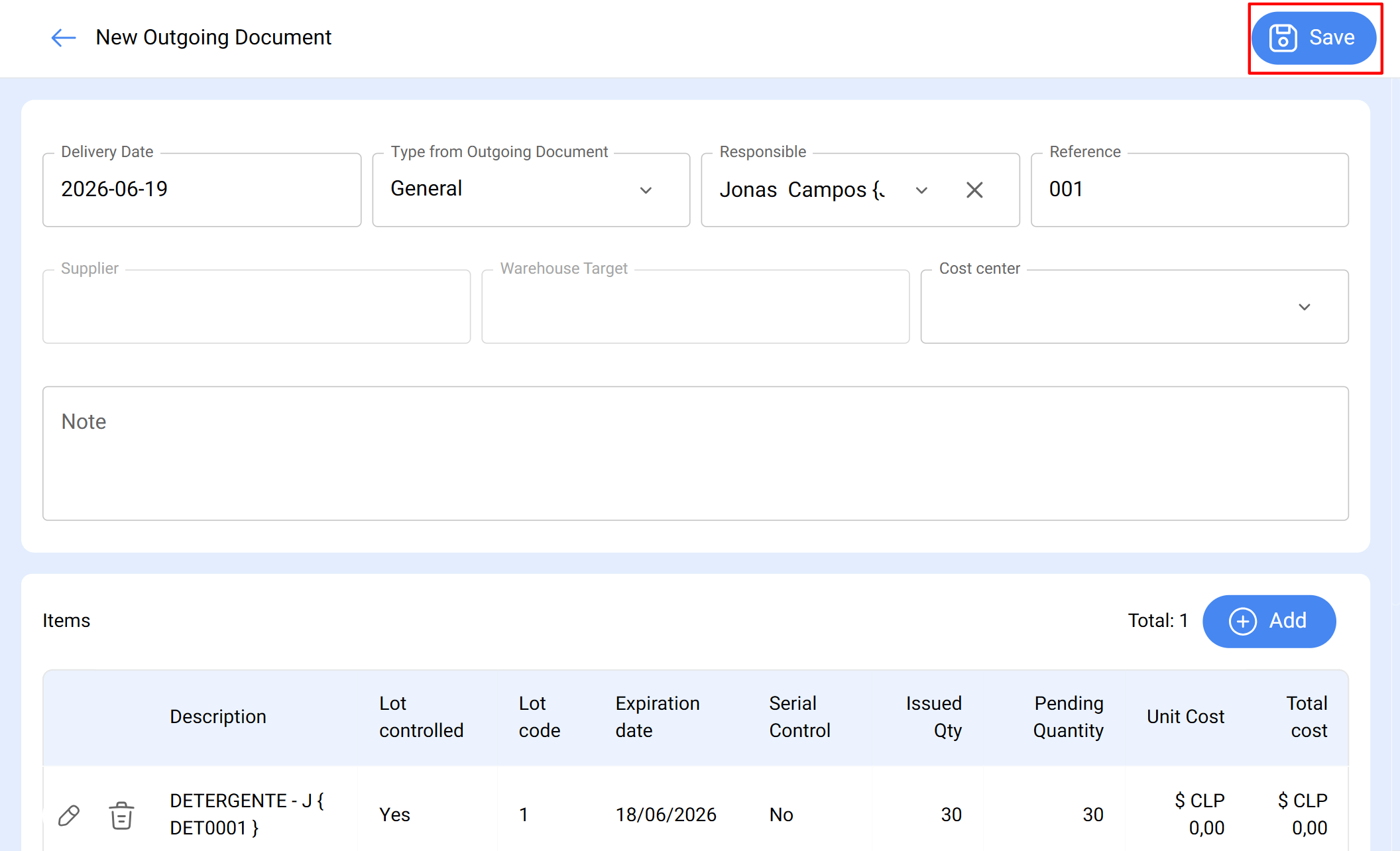Click the Unit Cost column header
The height and width of the screenshot is (851, 1400).
(1186, 716)
